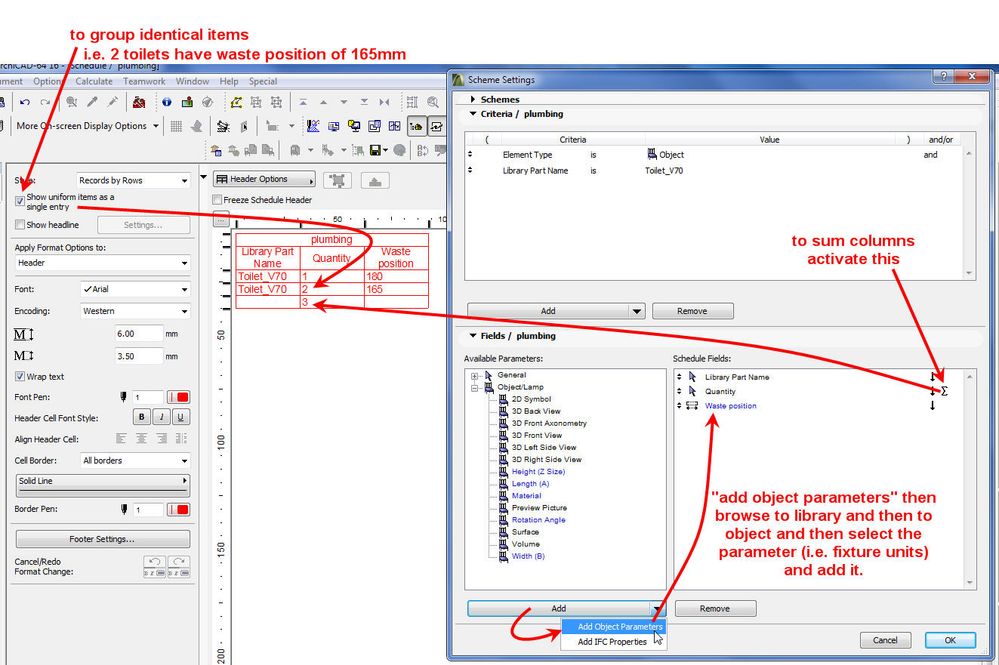999x665 pixels.
Task: Click the yellow polygon edit toolbar icon
Action: pos(236,102)
